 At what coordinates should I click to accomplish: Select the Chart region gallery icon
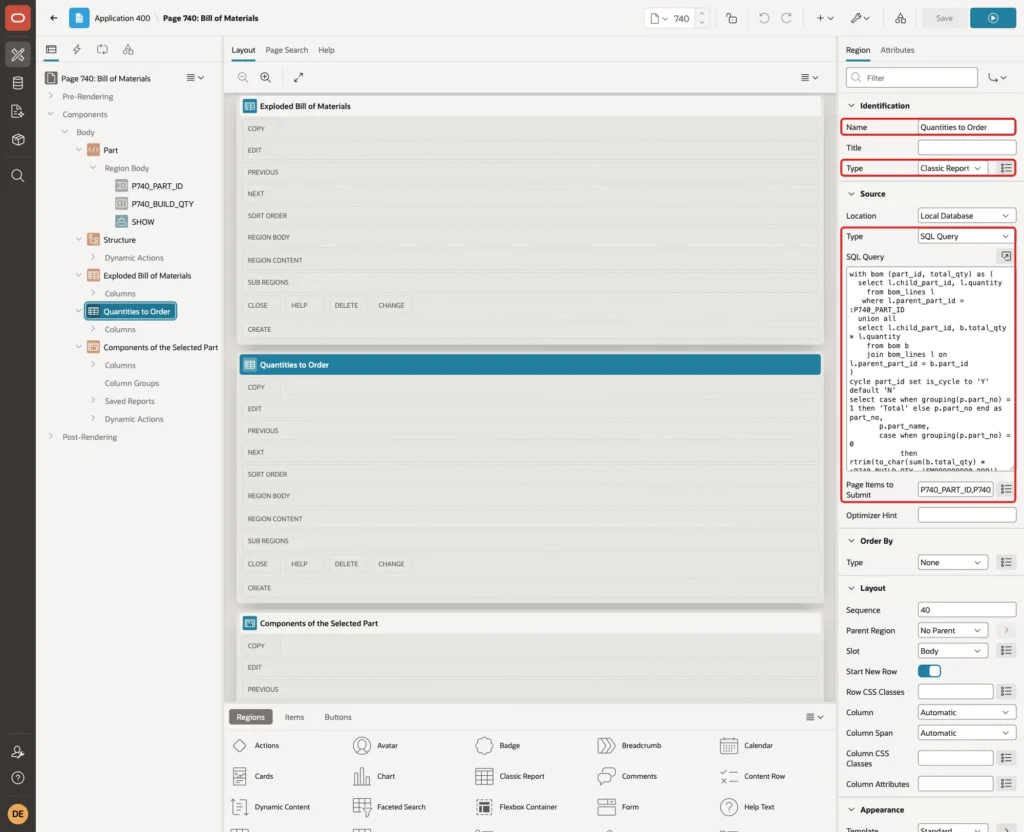(362, 776)
